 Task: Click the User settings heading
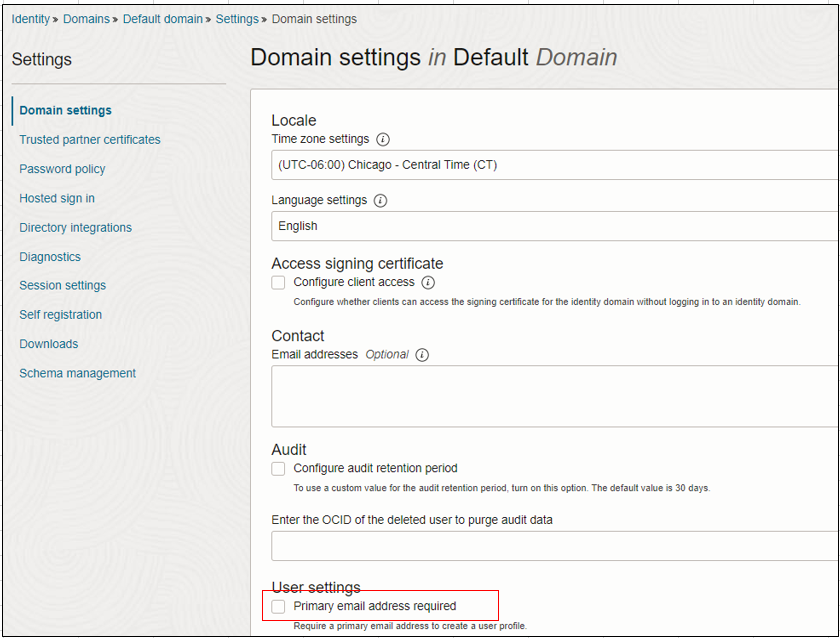(316, 588)
